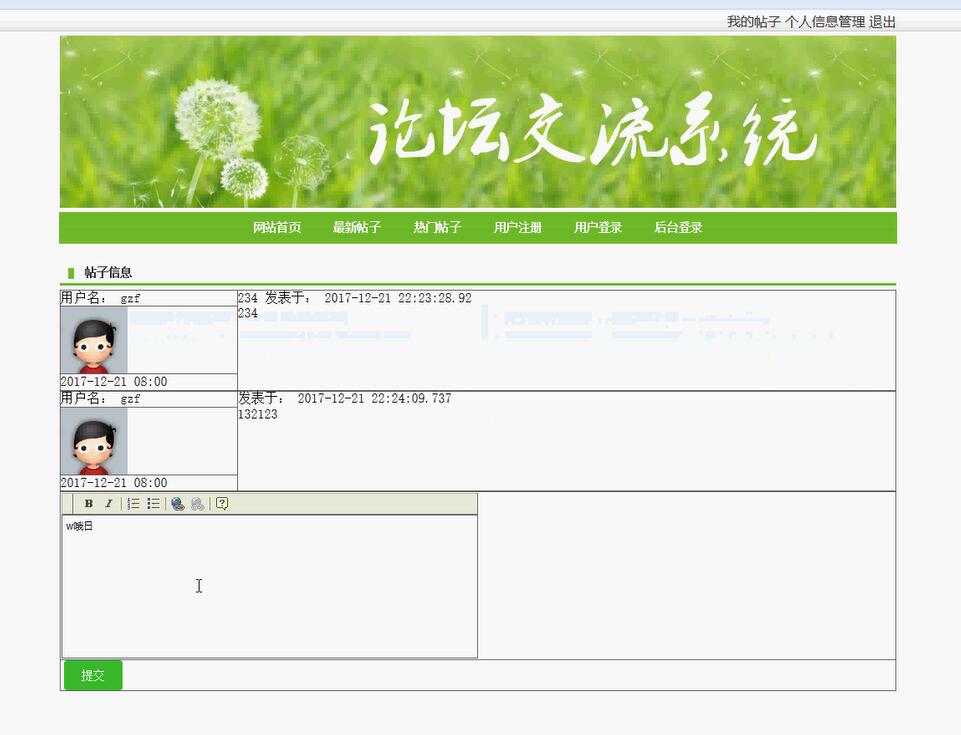Open 后台登录 in the navigation bar
The width and height of the screenshot is (961, 735).
tap(678, 227)
